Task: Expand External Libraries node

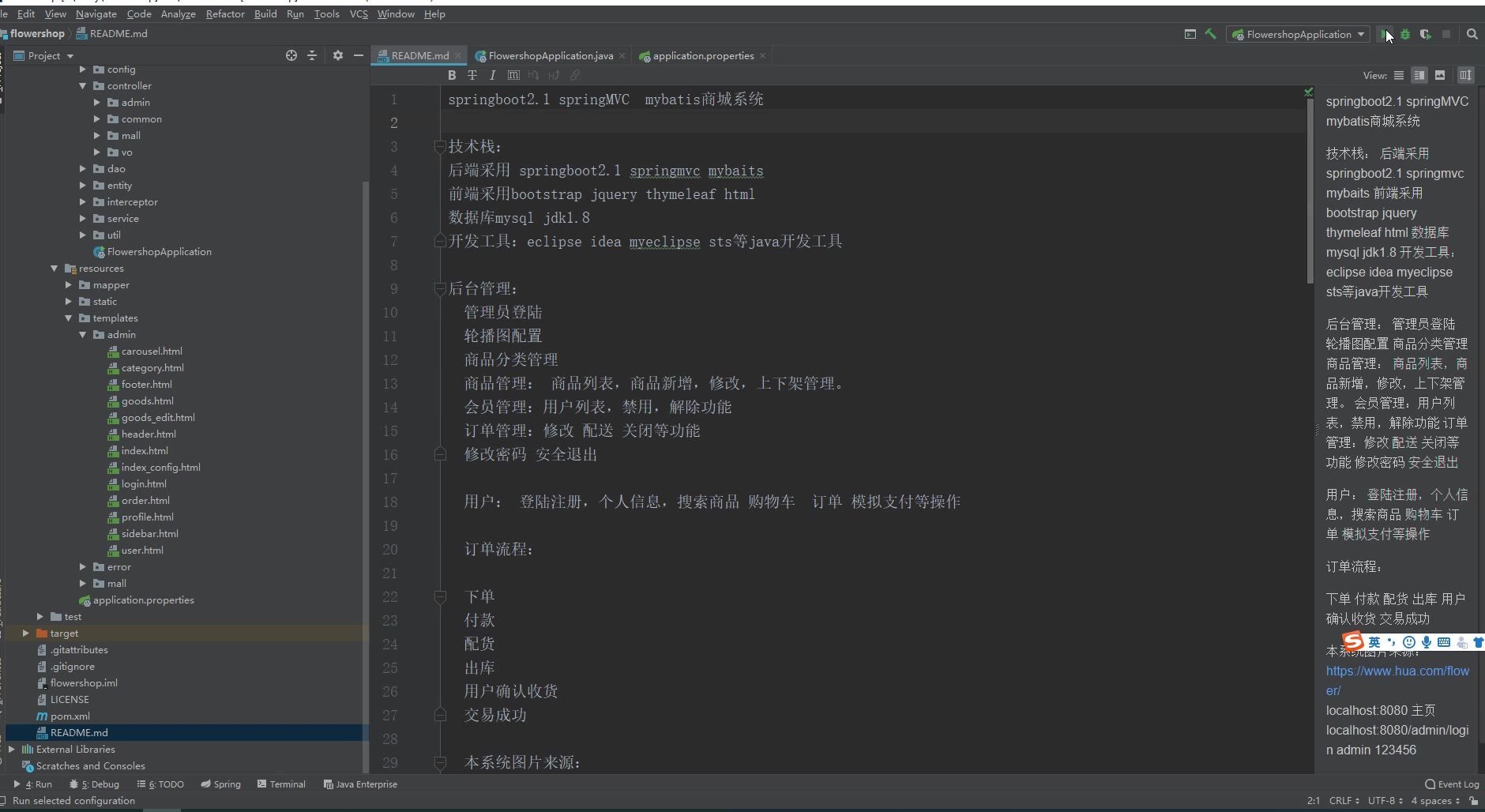Action: (12, 750)
